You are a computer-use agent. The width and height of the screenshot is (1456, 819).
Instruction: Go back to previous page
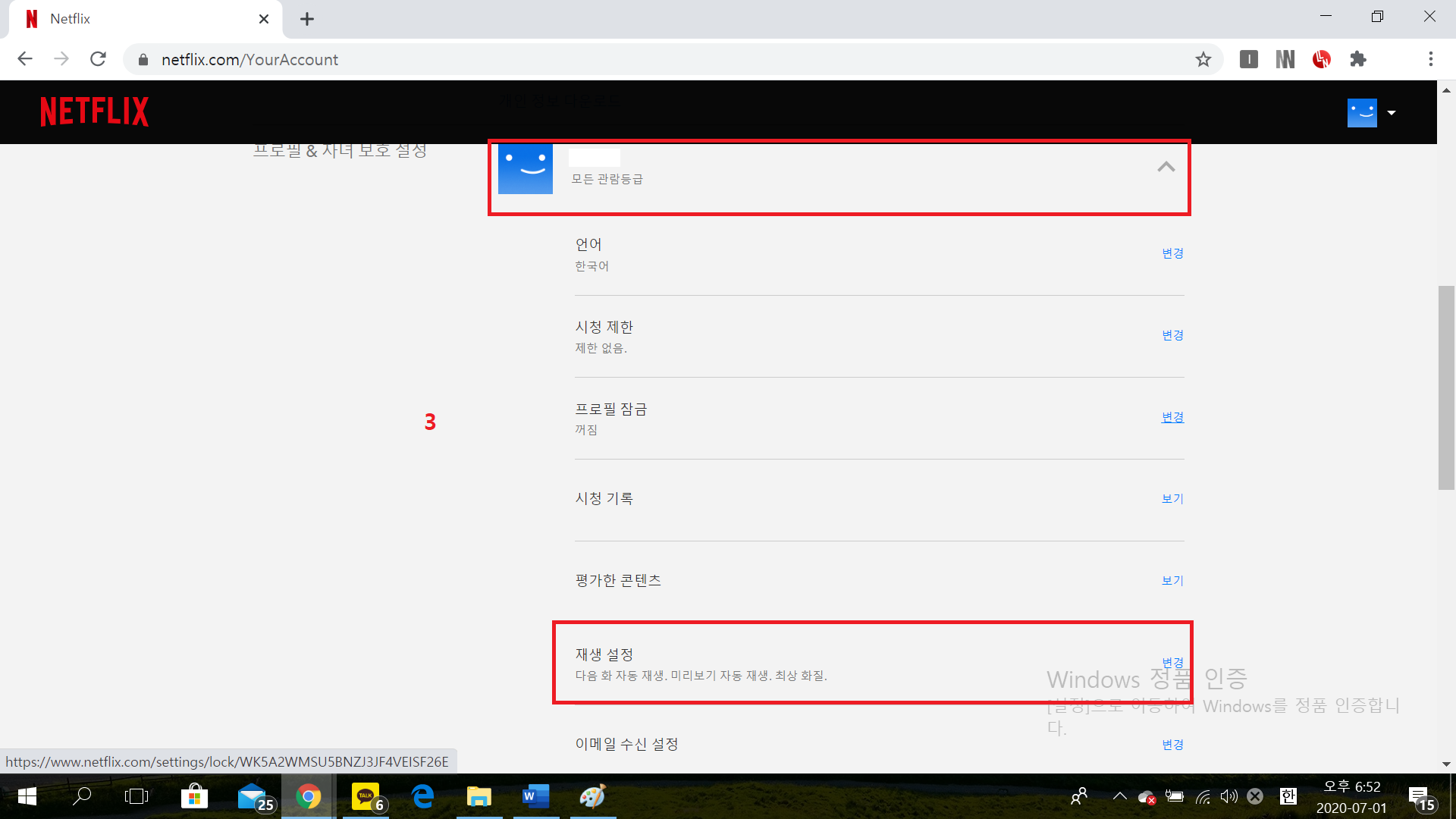(25, 59)
